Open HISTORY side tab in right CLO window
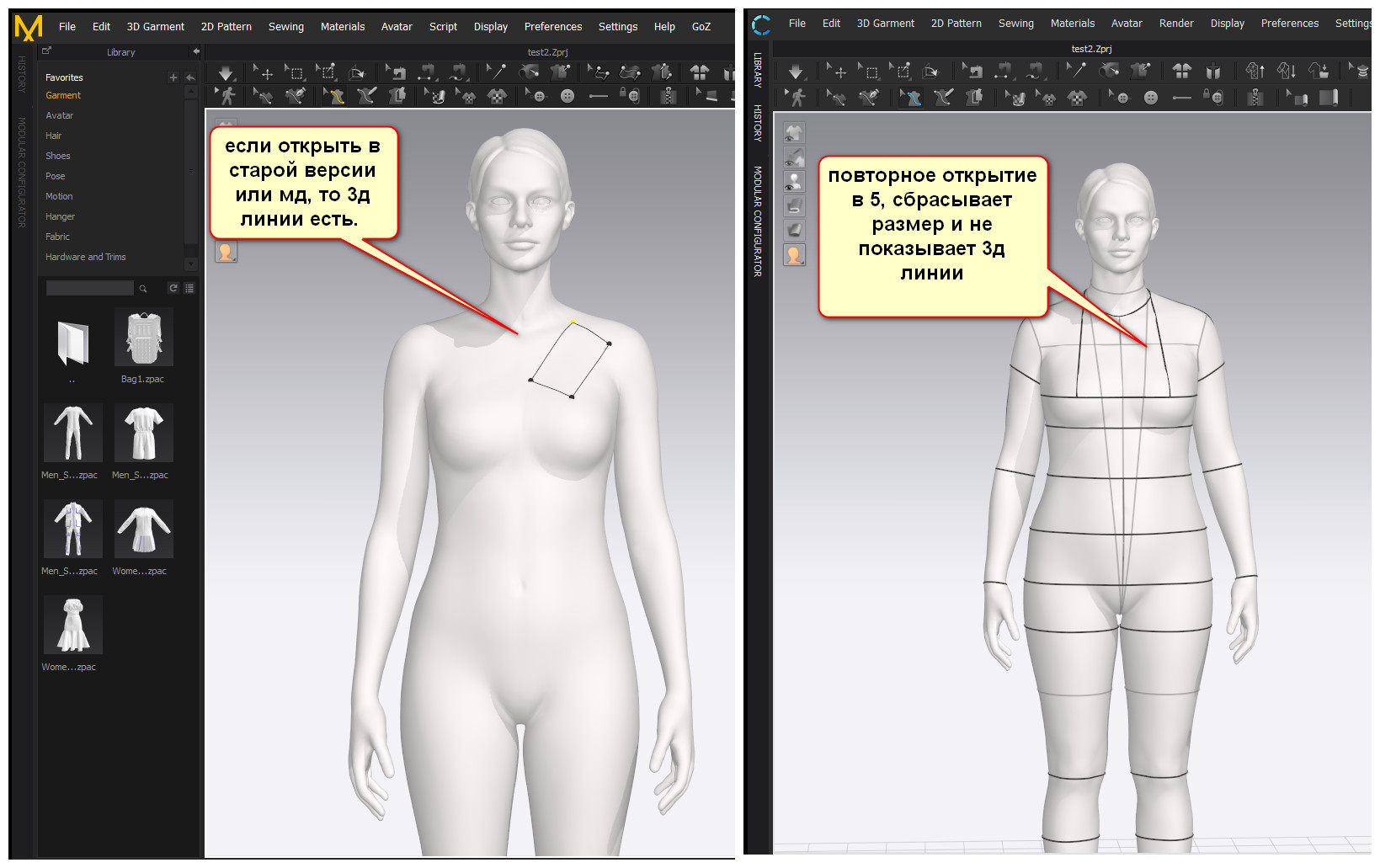 pos(758,123)
